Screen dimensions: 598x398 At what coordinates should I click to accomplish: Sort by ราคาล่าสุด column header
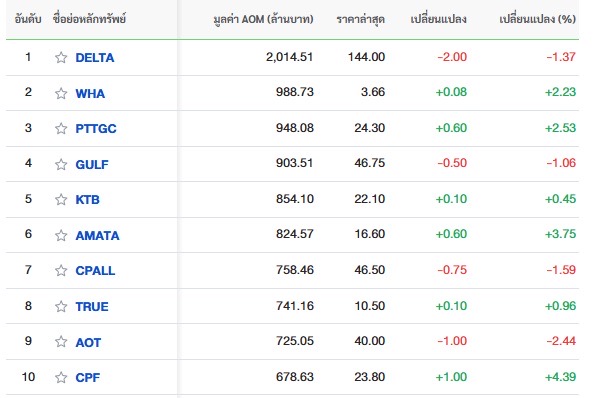pos(360,19)
